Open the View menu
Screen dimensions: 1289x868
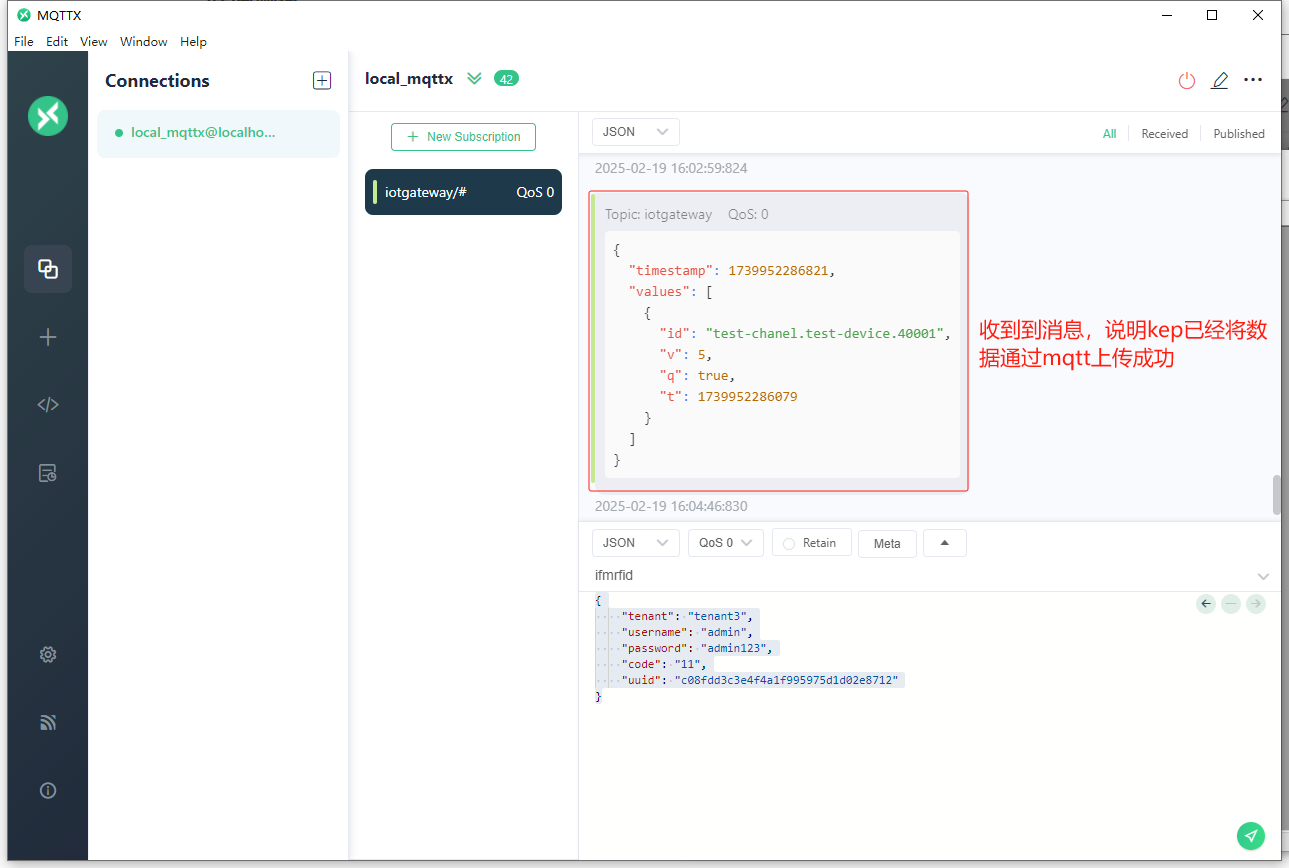pyautogui.click(x=94, y=42)
